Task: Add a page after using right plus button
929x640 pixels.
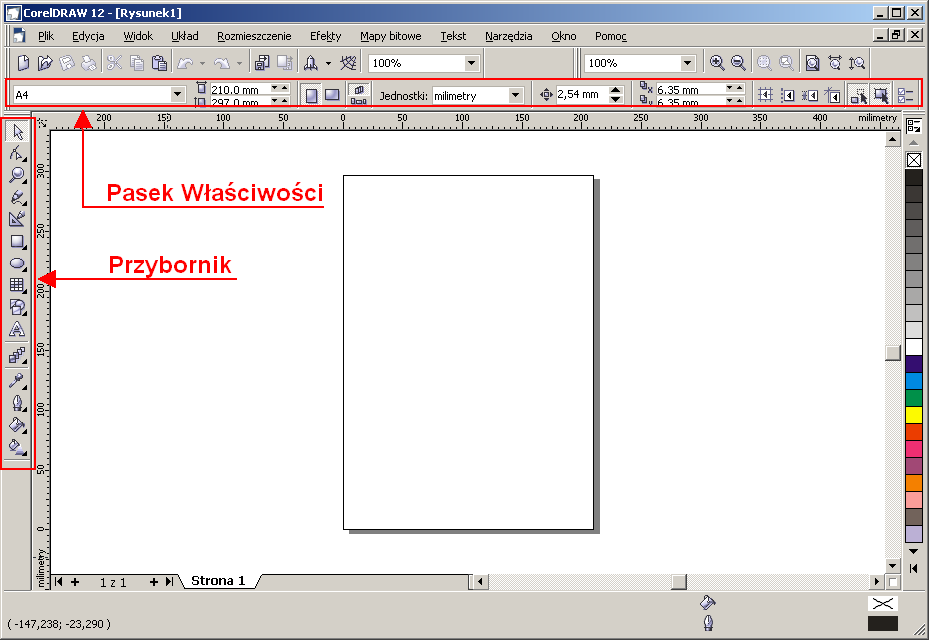Action: 153,582
